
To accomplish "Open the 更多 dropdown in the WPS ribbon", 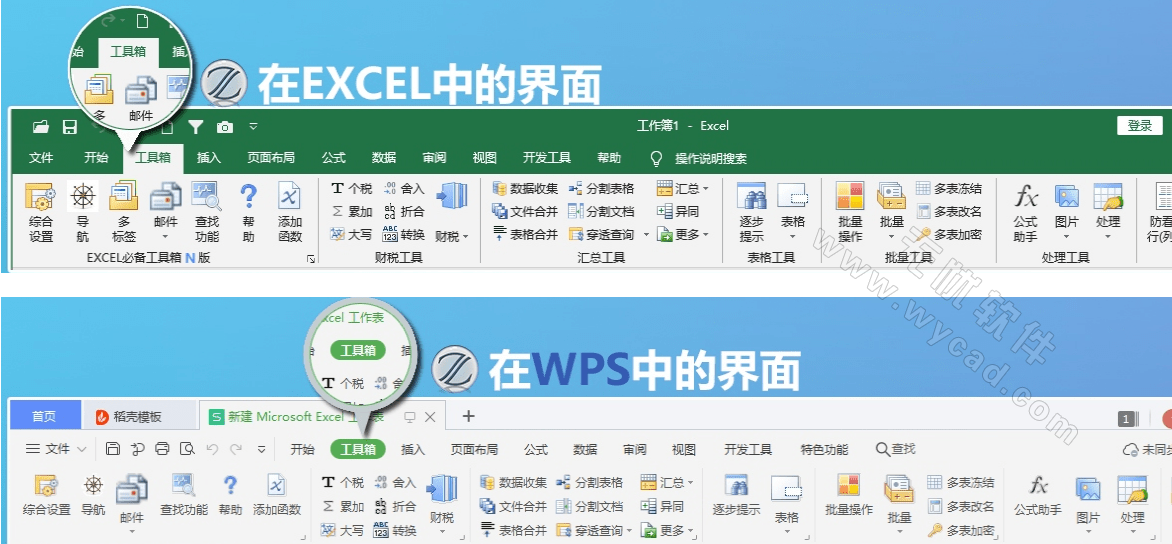I will pos(666,531).
